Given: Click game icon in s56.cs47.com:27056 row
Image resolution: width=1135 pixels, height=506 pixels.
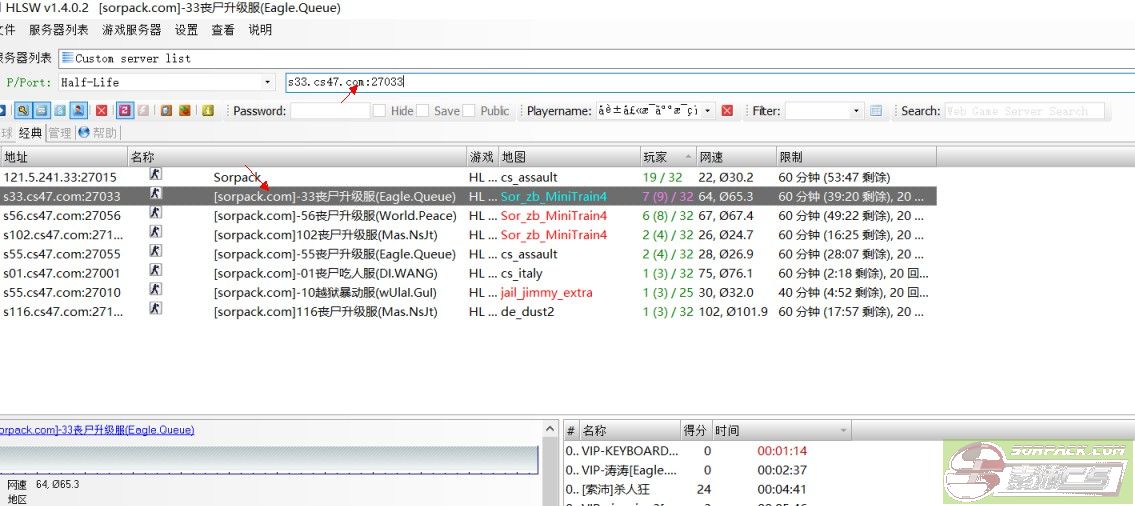Looking at the screenshot, I should point(155,213).
